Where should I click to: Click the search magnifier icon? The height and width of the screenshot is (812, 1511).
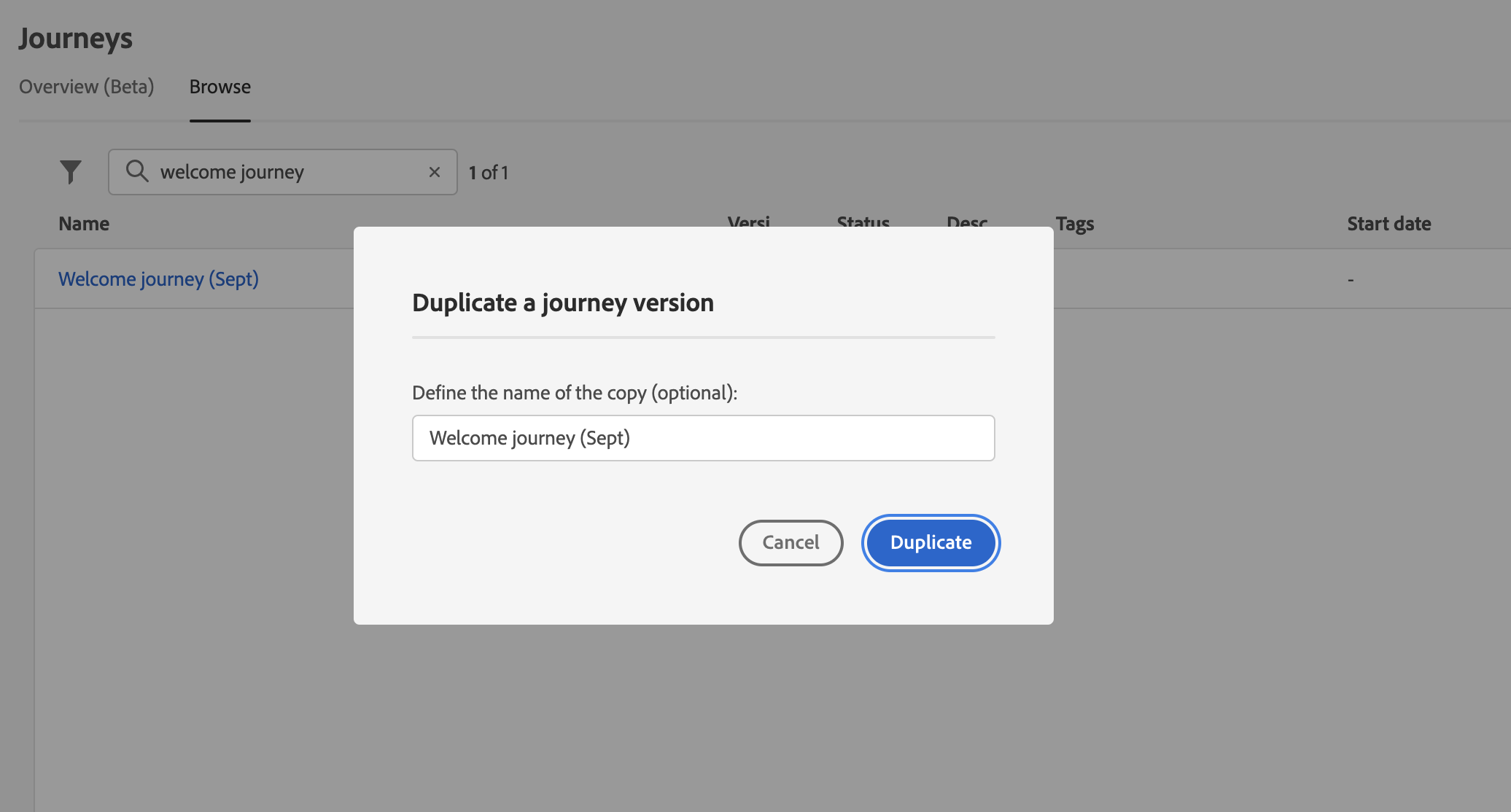coord(136,171)
